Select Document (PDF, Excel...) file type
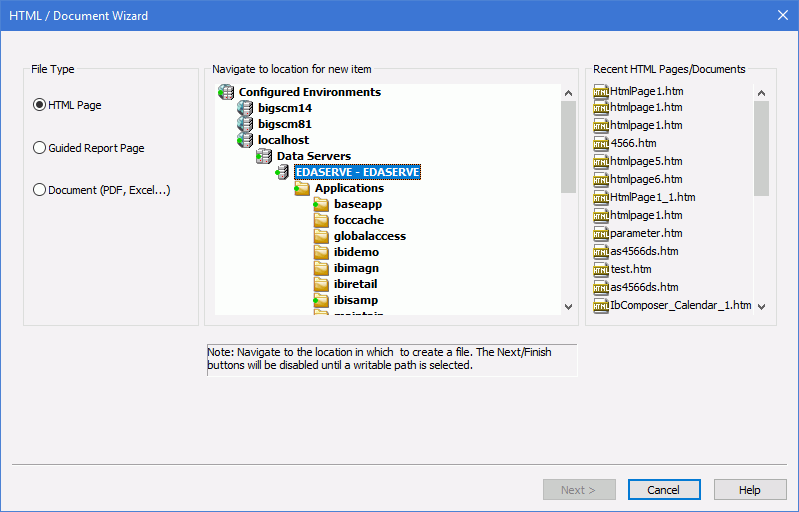799x512 pixels. 40,190
